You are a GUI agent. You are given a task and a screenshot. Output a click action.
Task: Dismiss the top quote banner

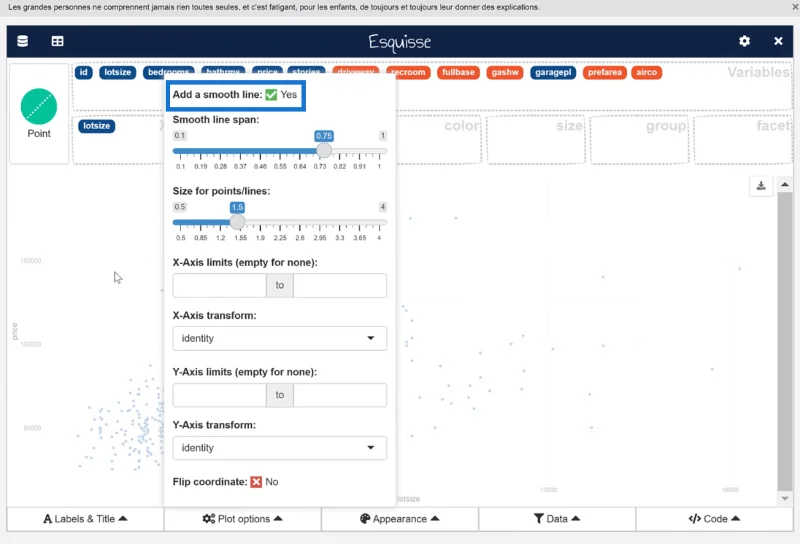[794, 7]
